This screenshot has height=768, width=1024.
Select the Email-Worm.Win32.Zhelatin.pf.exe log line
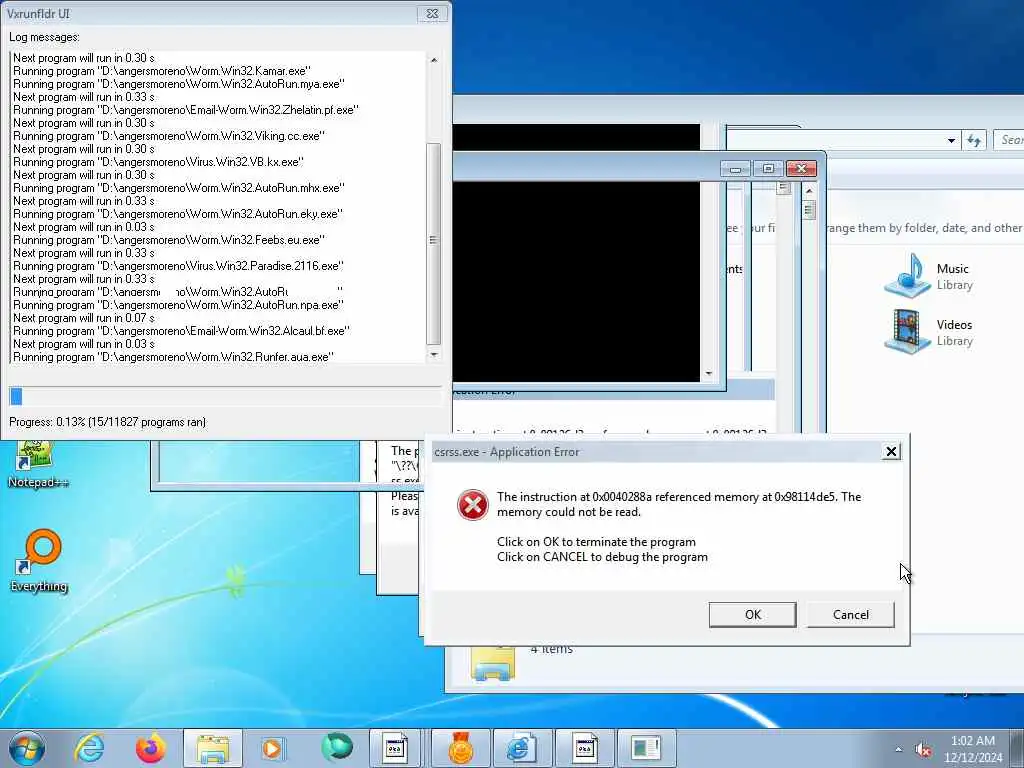point(185,110)
